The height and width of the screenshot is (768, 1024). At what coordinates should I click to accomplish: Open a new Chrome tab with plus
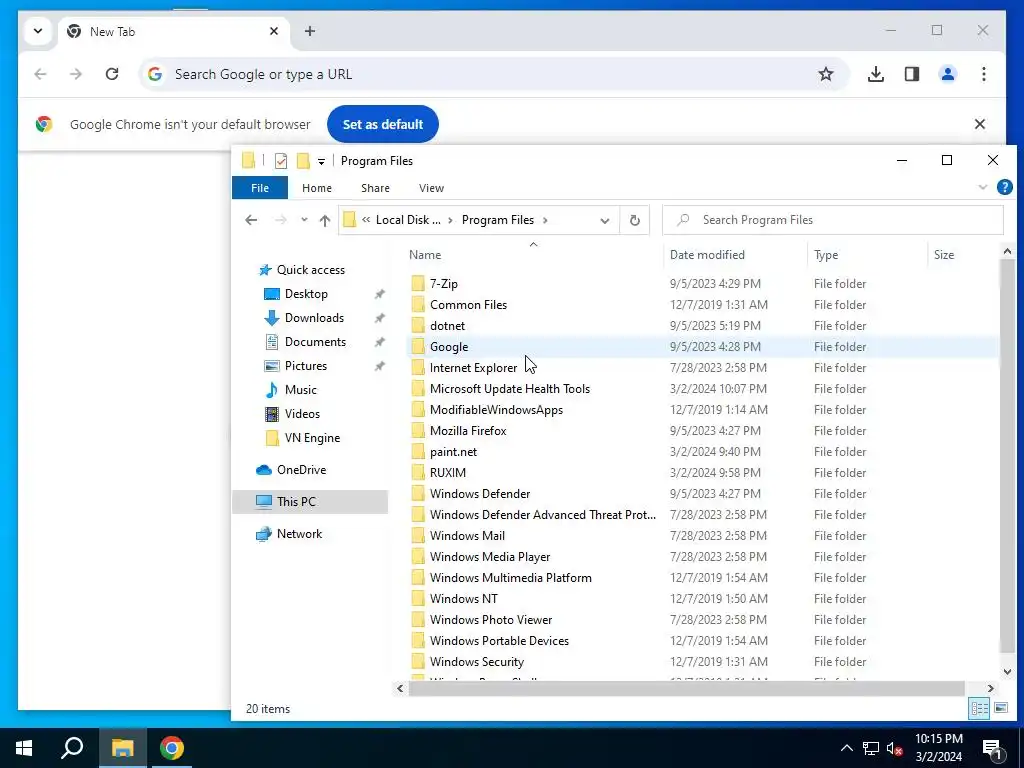[x=310, y=31]
